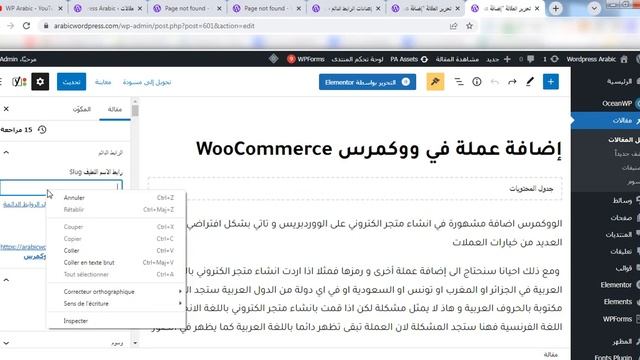Open صفحات pages in the admin menu
The width and height of the screenshot is (640, 360).
[x=621, y=218]
